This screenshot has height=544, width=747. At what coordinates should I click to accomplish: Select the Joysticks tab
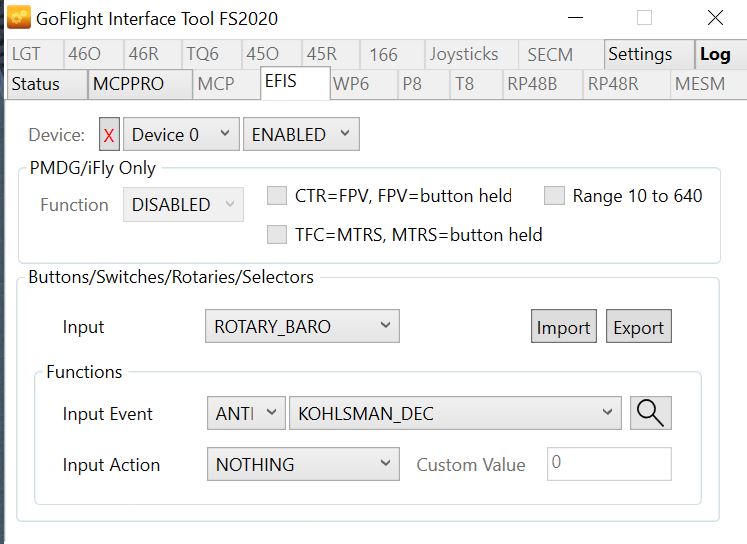(463, 54)
